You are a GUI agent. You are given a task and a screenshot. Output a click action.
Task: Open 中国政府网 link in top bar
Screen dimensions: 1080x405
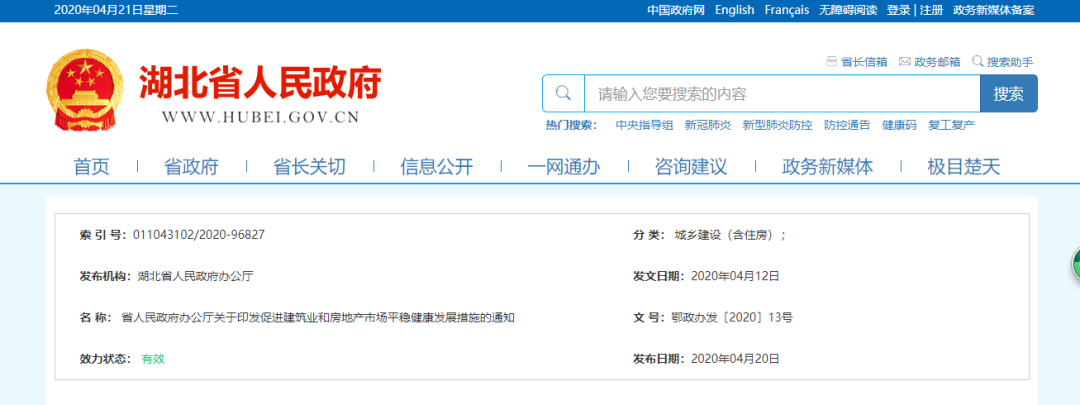tap(675, 10)
